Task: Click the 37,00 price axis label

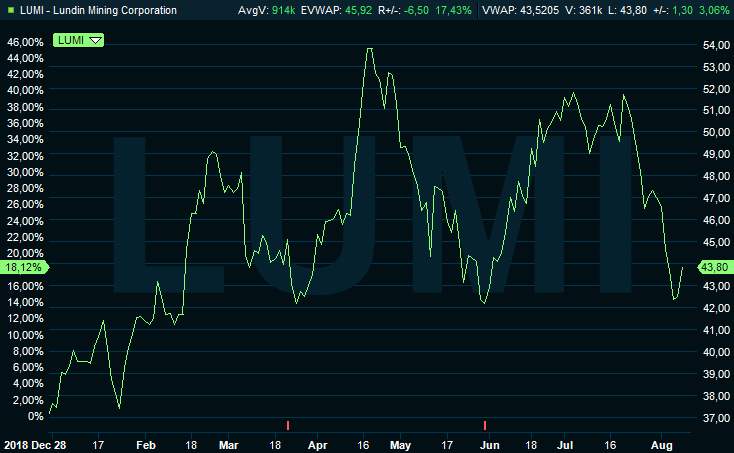Action: 716,418
